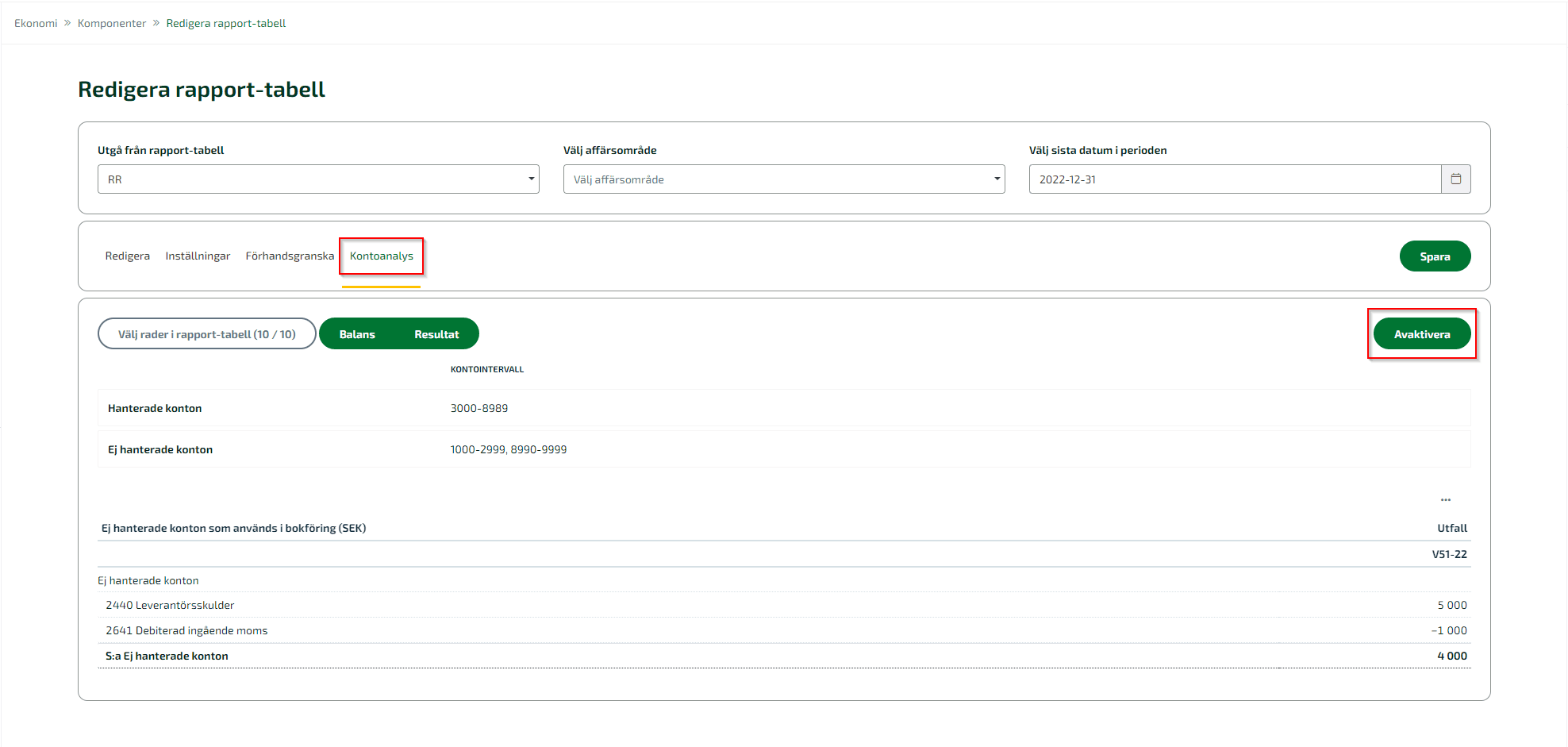Click the 'V51-22' period column header
This screenshot has width=1568, height=747.
tap(1449, 554)
